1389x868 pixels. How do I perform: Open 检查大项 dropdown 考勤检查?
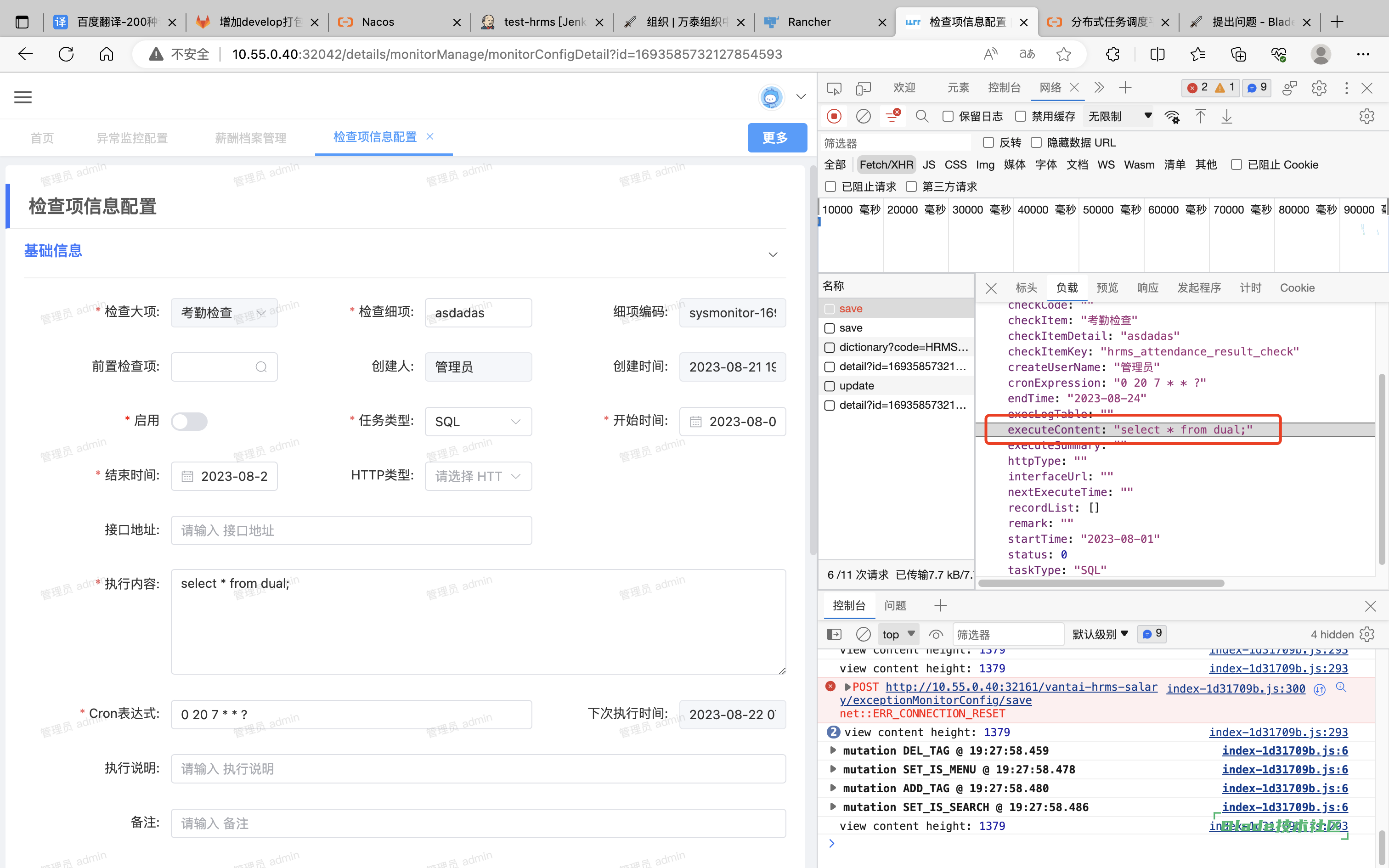(x=224, y=313)
